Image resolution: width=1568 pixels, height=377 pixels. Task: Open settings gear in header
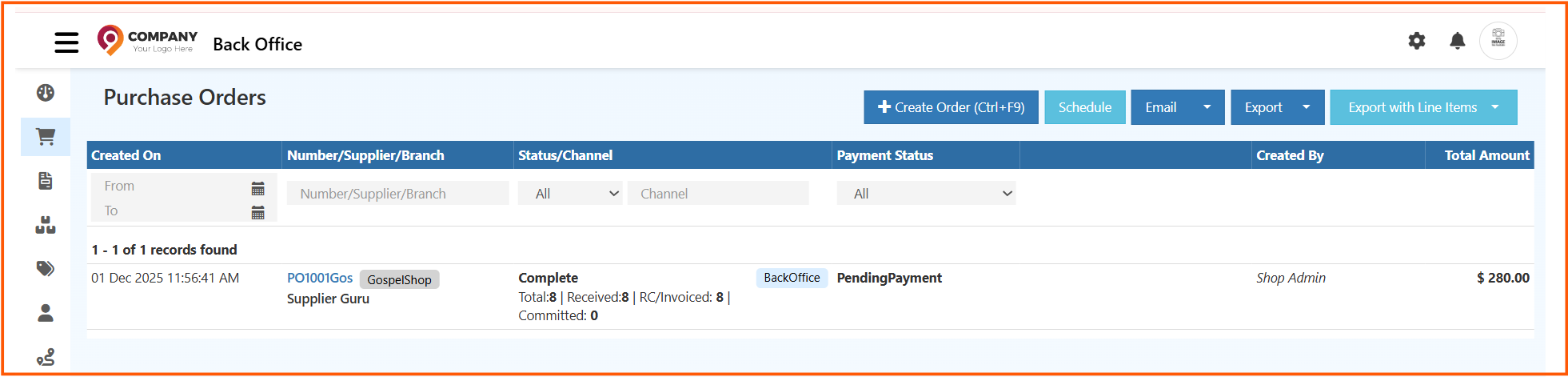(x=1416, y=41)
